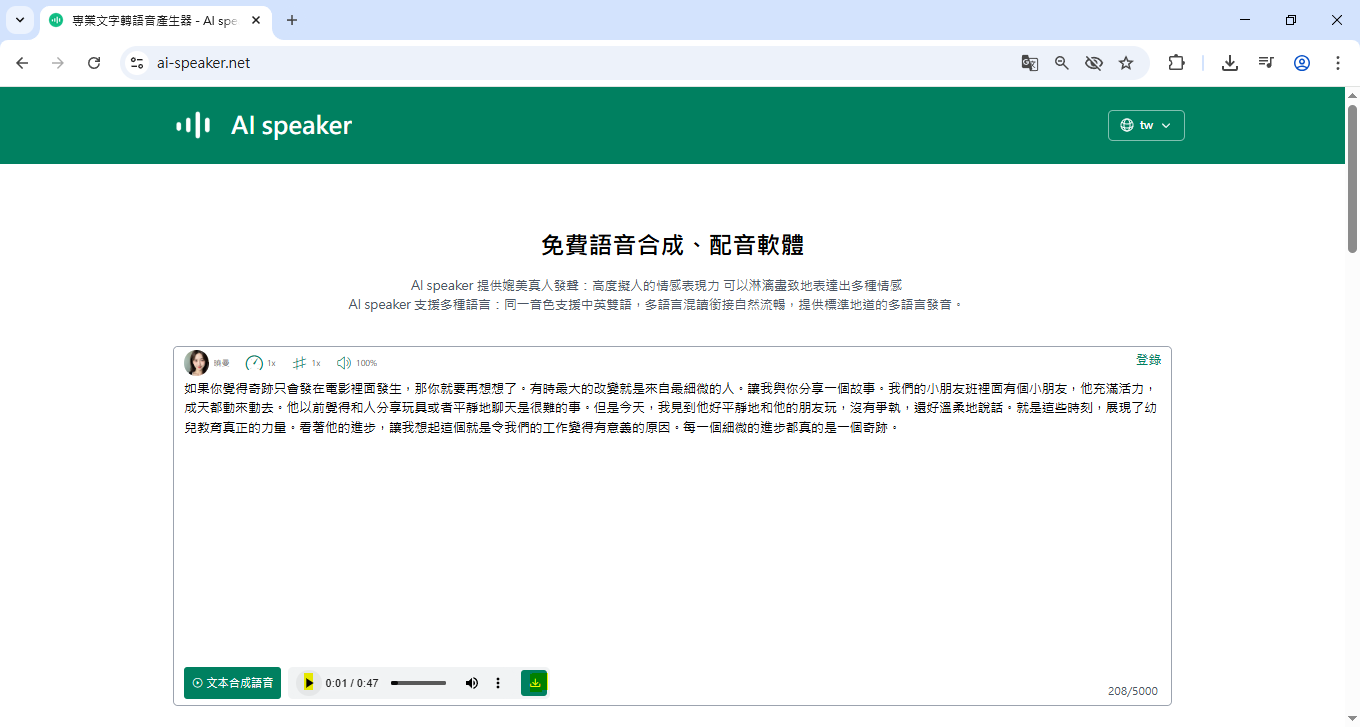
Task: Click the 文本合成語音 synthesize button
Action: coord(232,683)
